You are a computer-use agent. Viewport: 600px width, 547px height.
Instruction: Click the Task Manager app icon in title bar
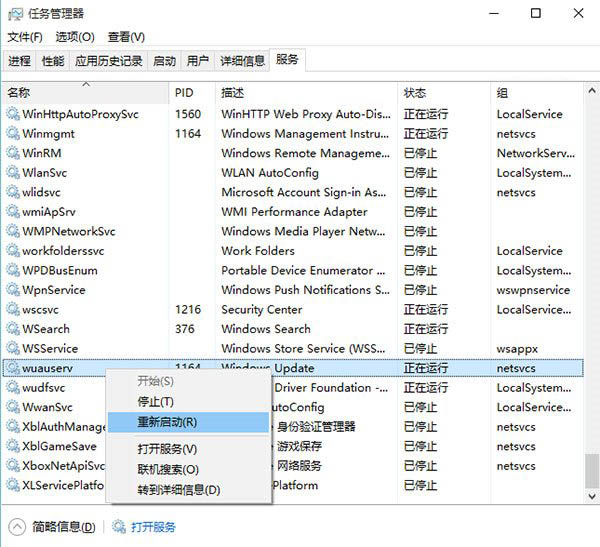coord(14,13)
